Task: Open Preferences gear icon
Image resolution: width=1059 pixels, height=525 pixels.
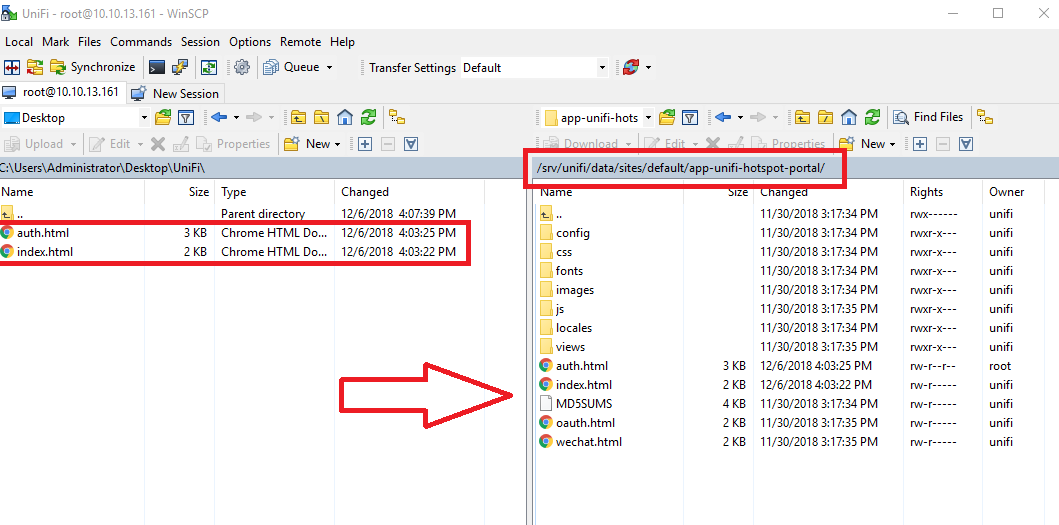Action: click(x=242, y=68)
